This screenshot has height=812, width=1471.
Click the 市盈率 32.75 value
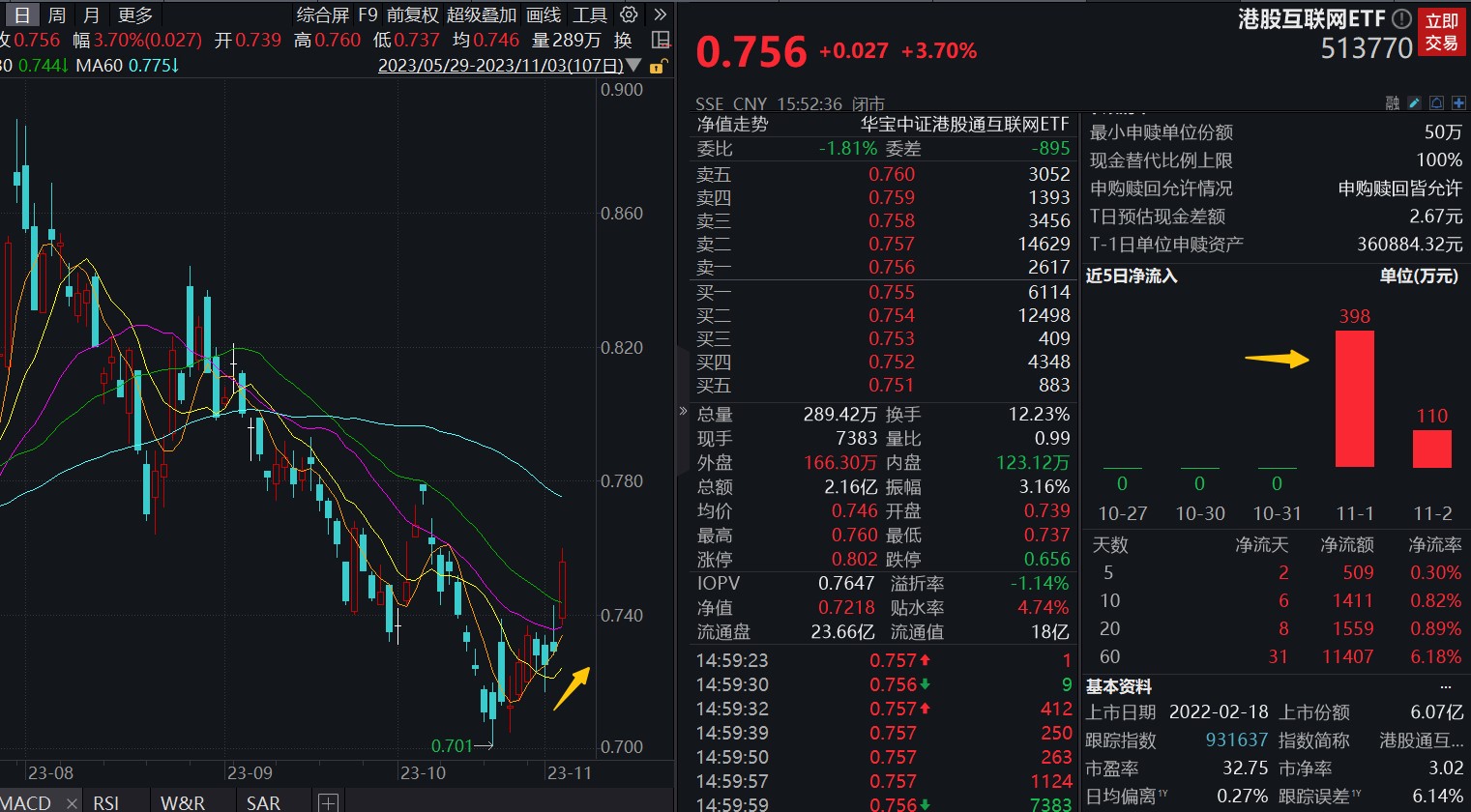(x=1245, y=768)
